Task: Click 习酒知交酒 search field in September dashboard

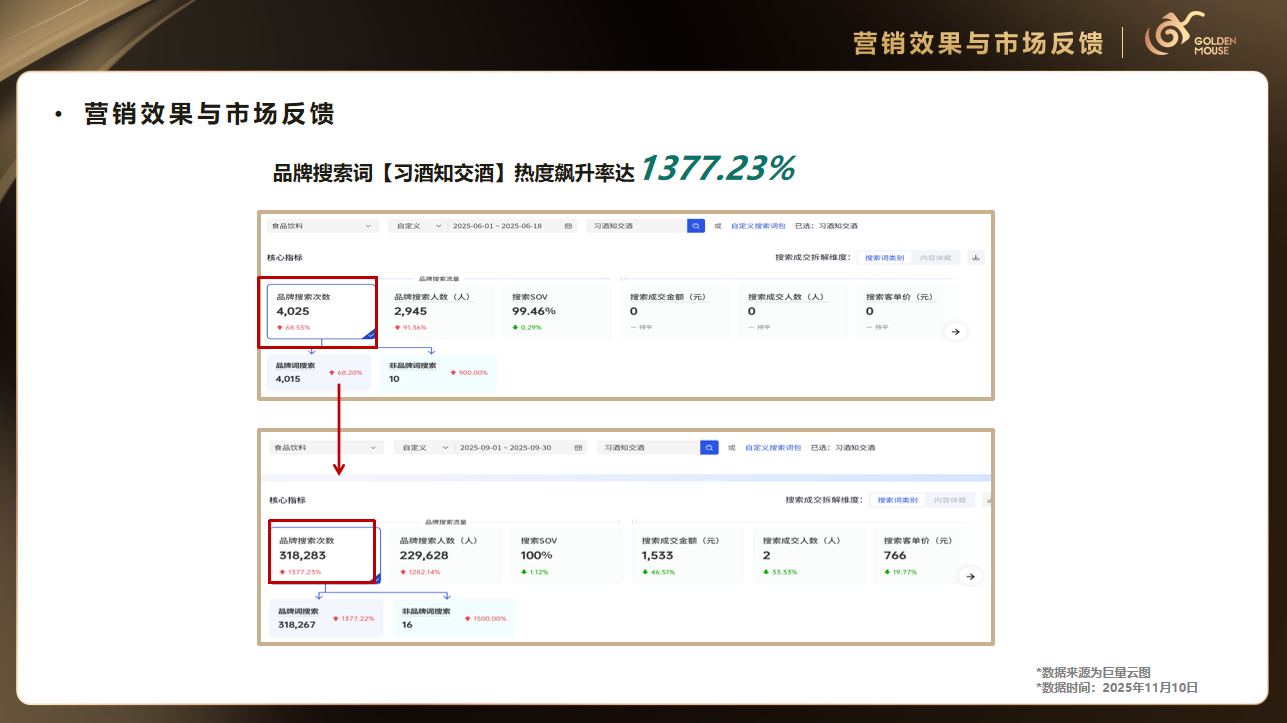Action: [649, 447]
